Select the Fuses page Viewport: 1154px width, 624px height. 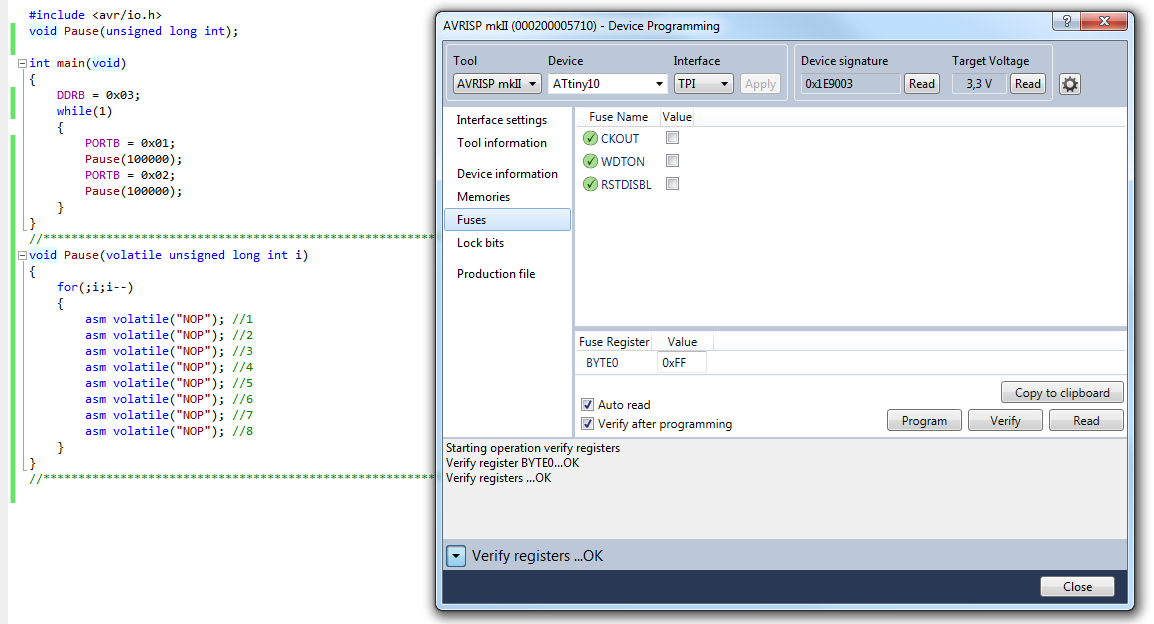[507, 219]
